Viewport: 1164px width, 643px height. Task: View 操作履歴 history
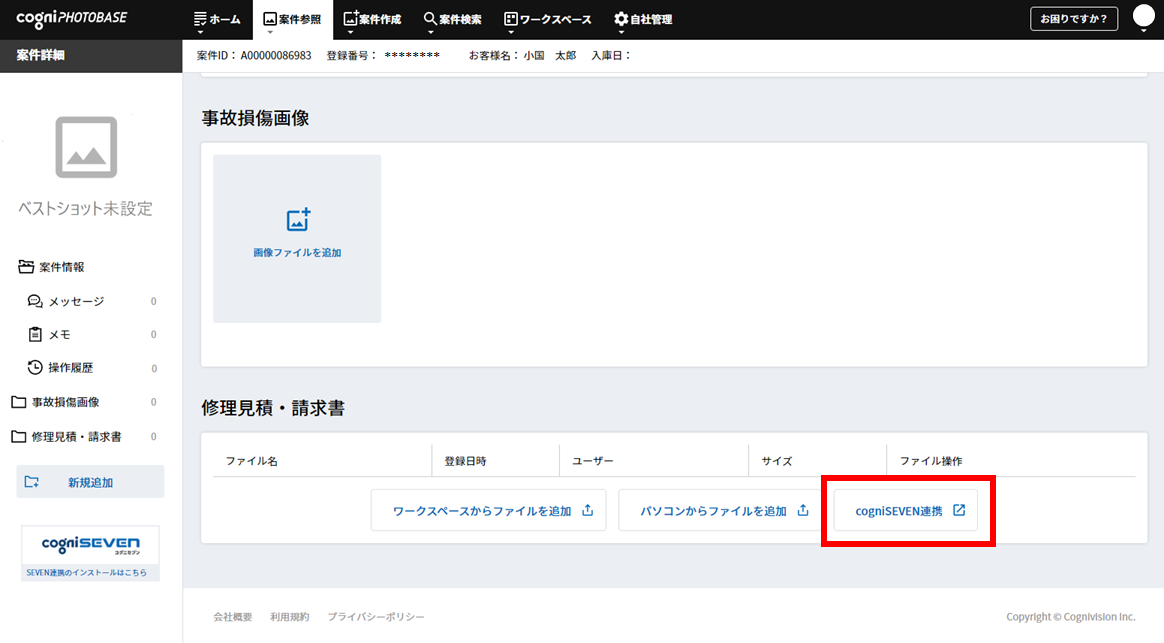point(70,368)
